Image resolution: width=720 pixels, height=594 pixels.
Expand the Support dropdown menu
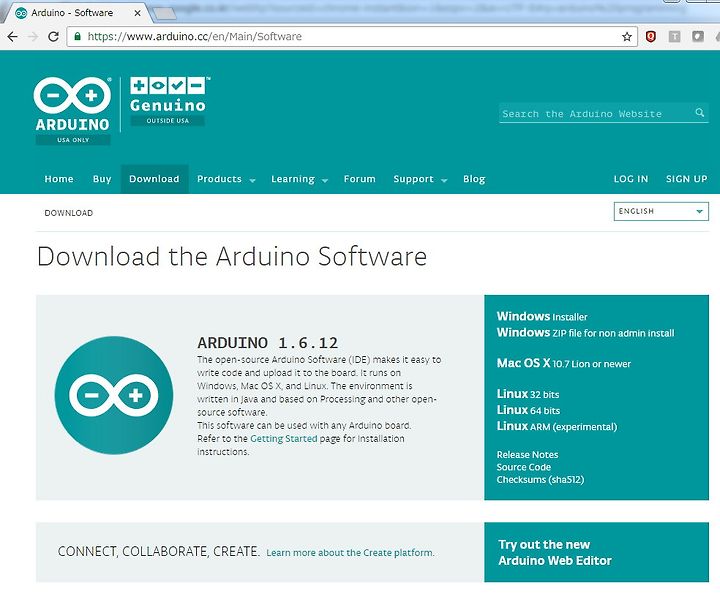420,179
